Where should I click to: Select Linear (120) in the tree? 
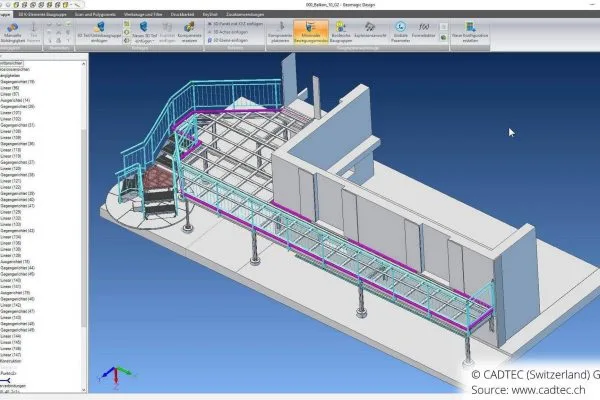[x=11, y=168]
